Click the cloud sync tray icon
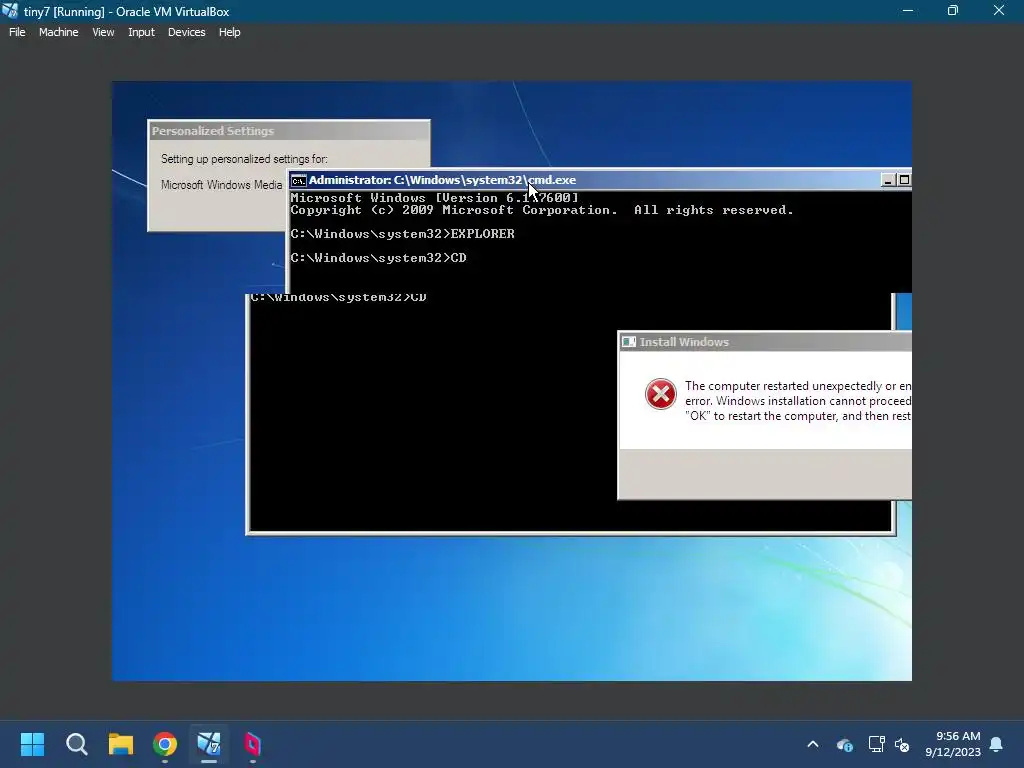Screen dimensions: 1024x768 point(844,744)
